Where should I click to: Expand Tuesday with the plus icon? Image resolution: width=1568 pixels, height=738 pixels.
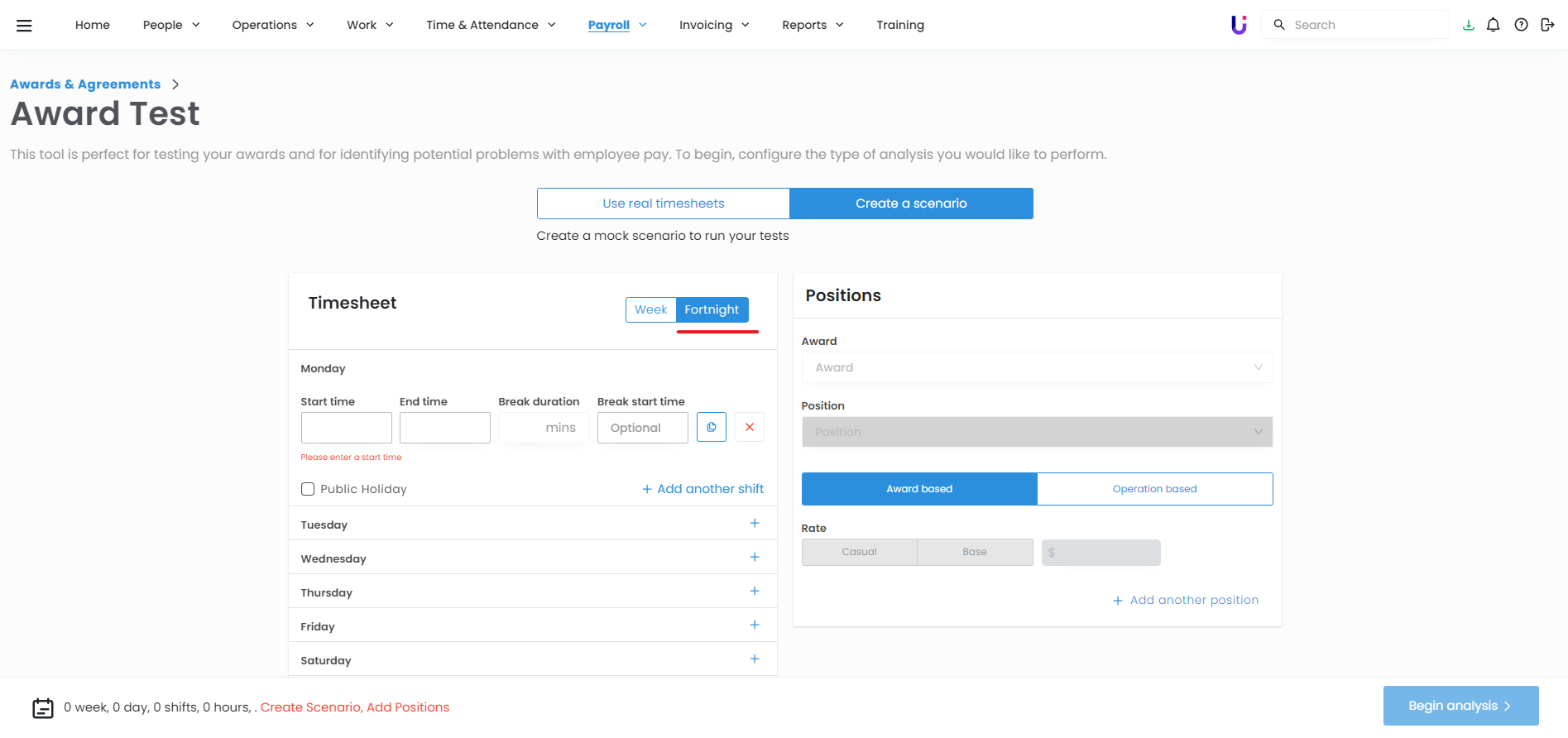point(754,524)
